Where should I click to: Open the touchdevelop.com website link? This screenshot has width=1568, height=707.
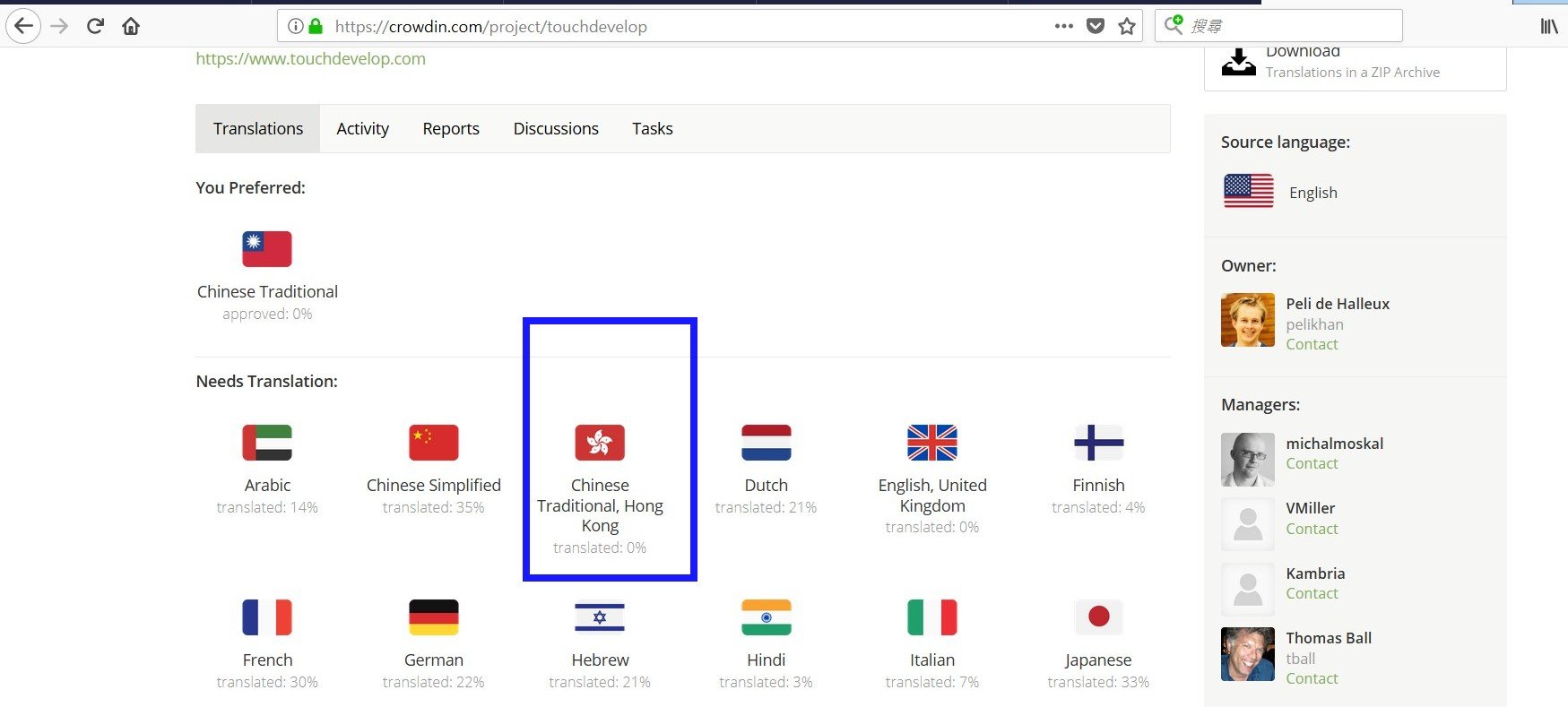(310, 59)
